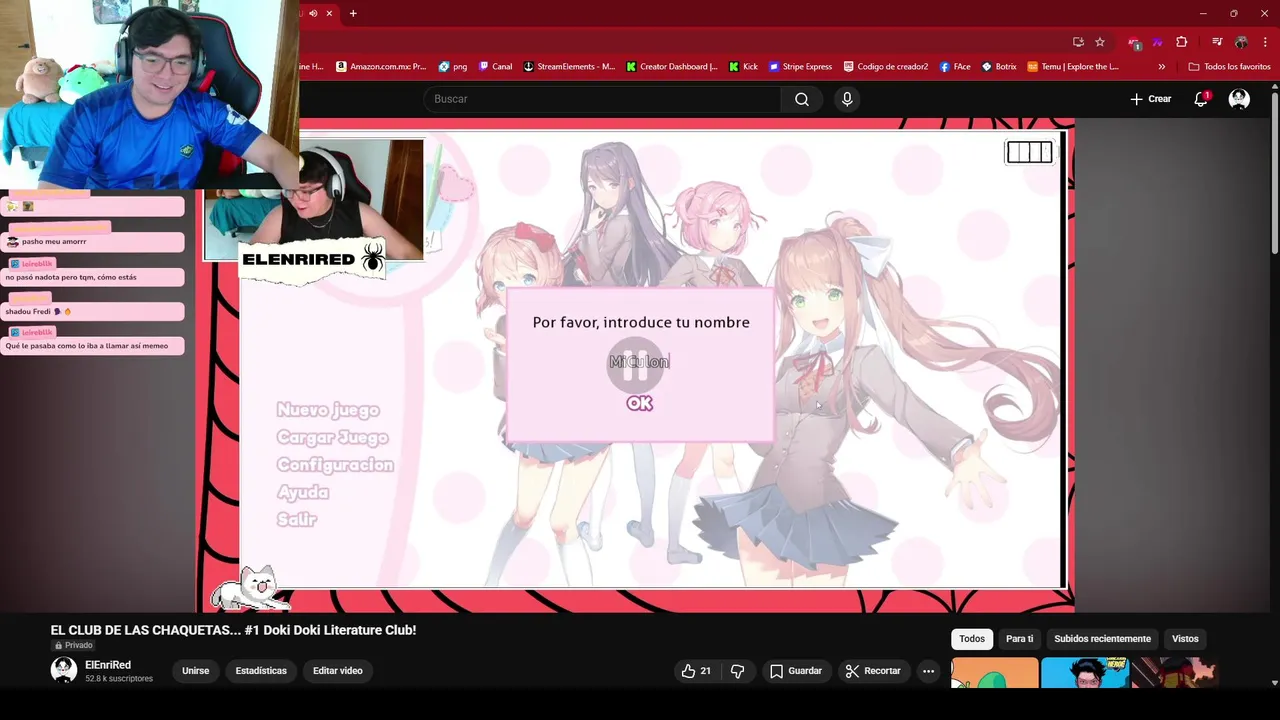The image size is (1280, 720).
Task: Close the current browser tab
Action: [x=329, y=13]
